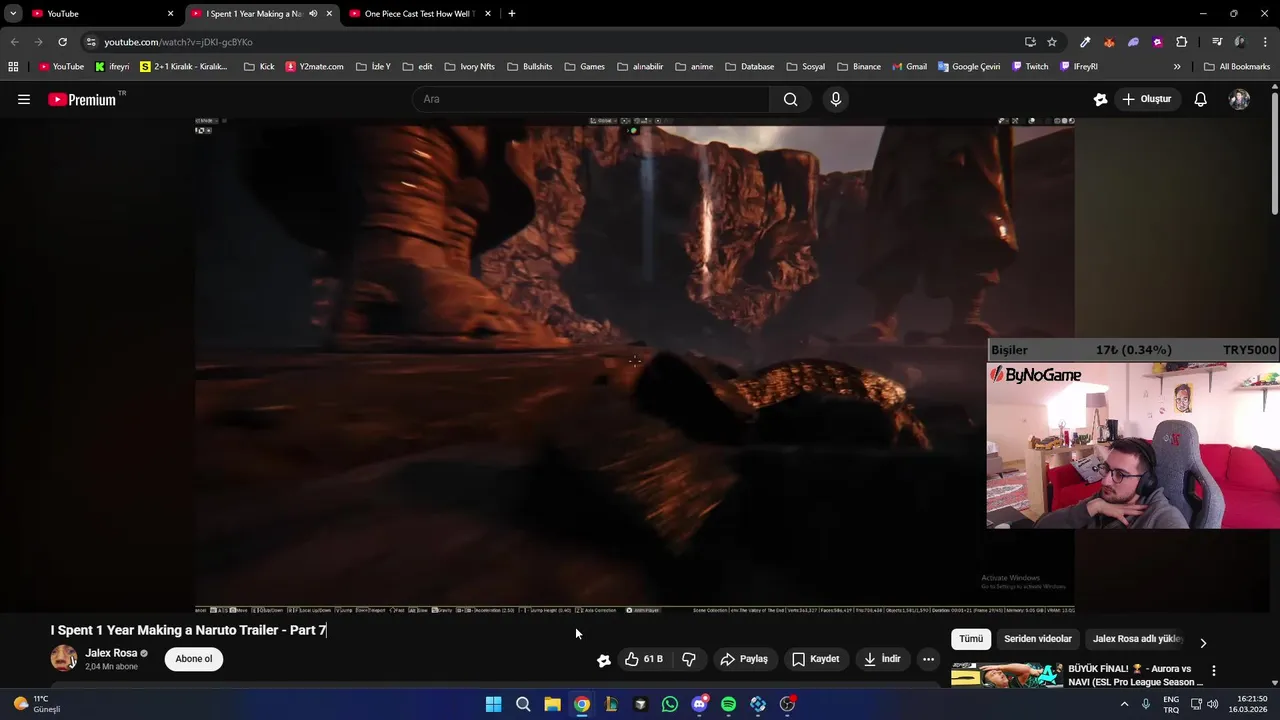This screenshot has width=1280, height=720.
Task: Open the Y2mate.com bookmark
Action: (x=314, y=67)
